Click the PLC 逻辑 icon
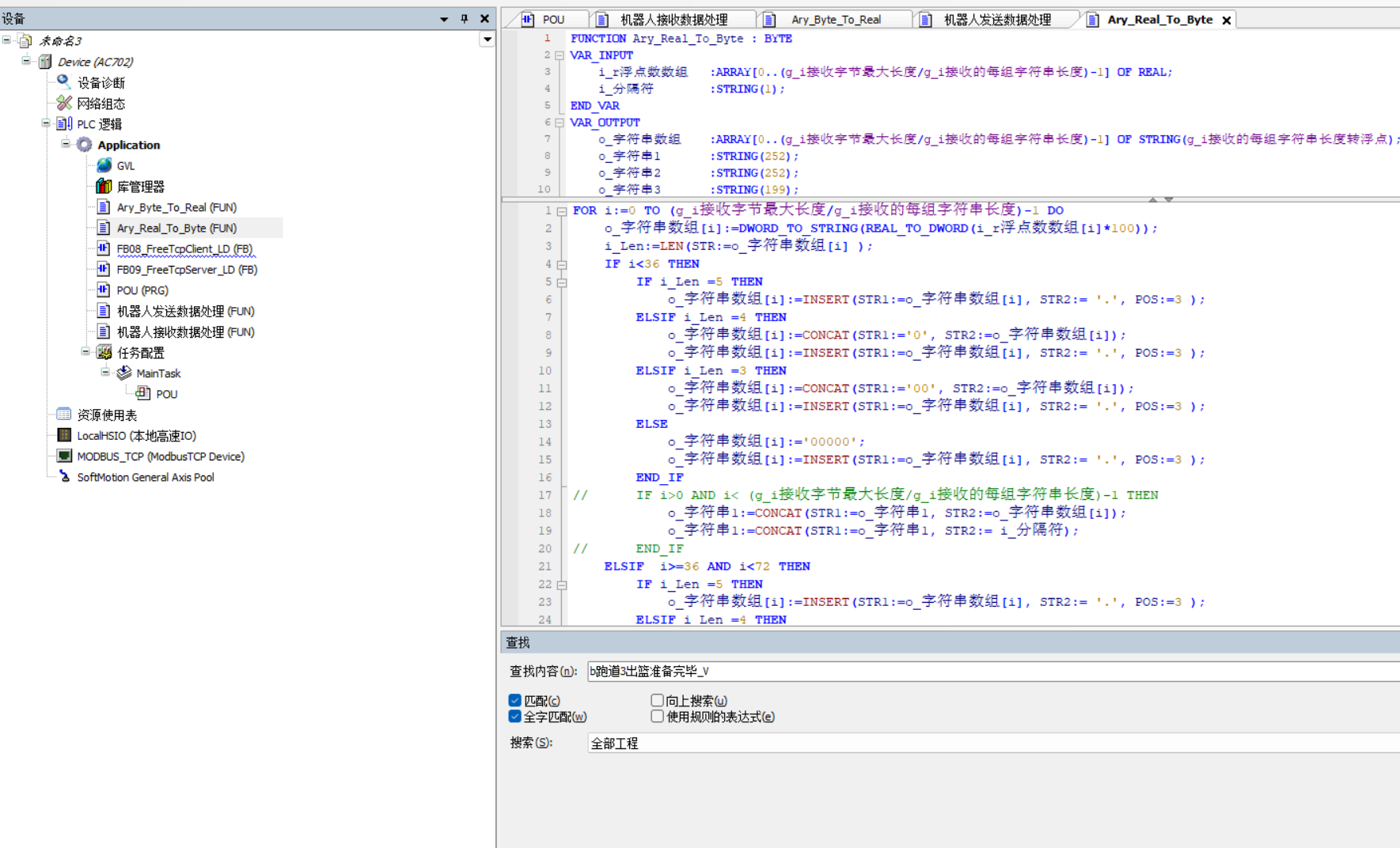The width and height of the screenshot is (1400, 848). 65,123
